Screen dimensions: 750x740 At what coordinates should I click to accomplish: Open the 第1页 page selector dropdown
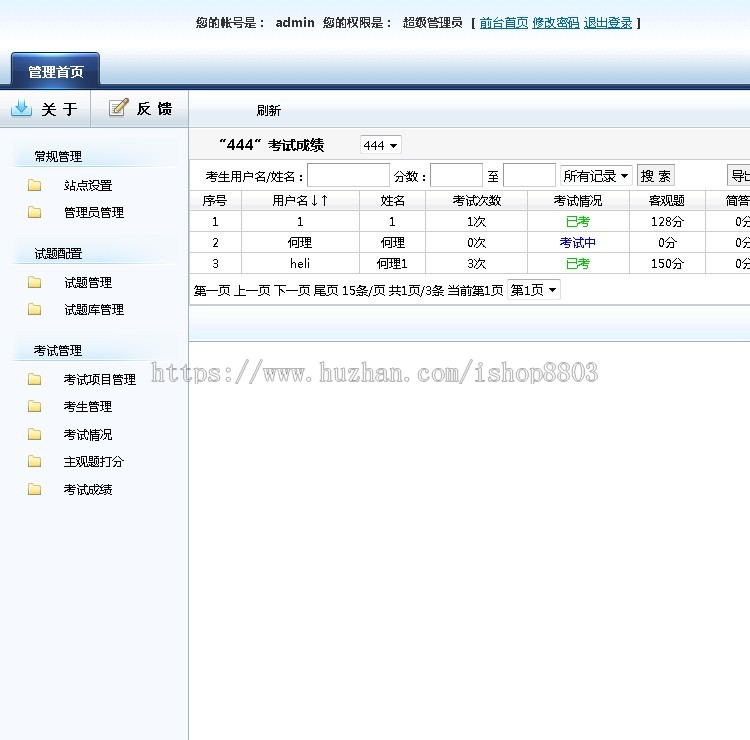click(x=534, y=290)
